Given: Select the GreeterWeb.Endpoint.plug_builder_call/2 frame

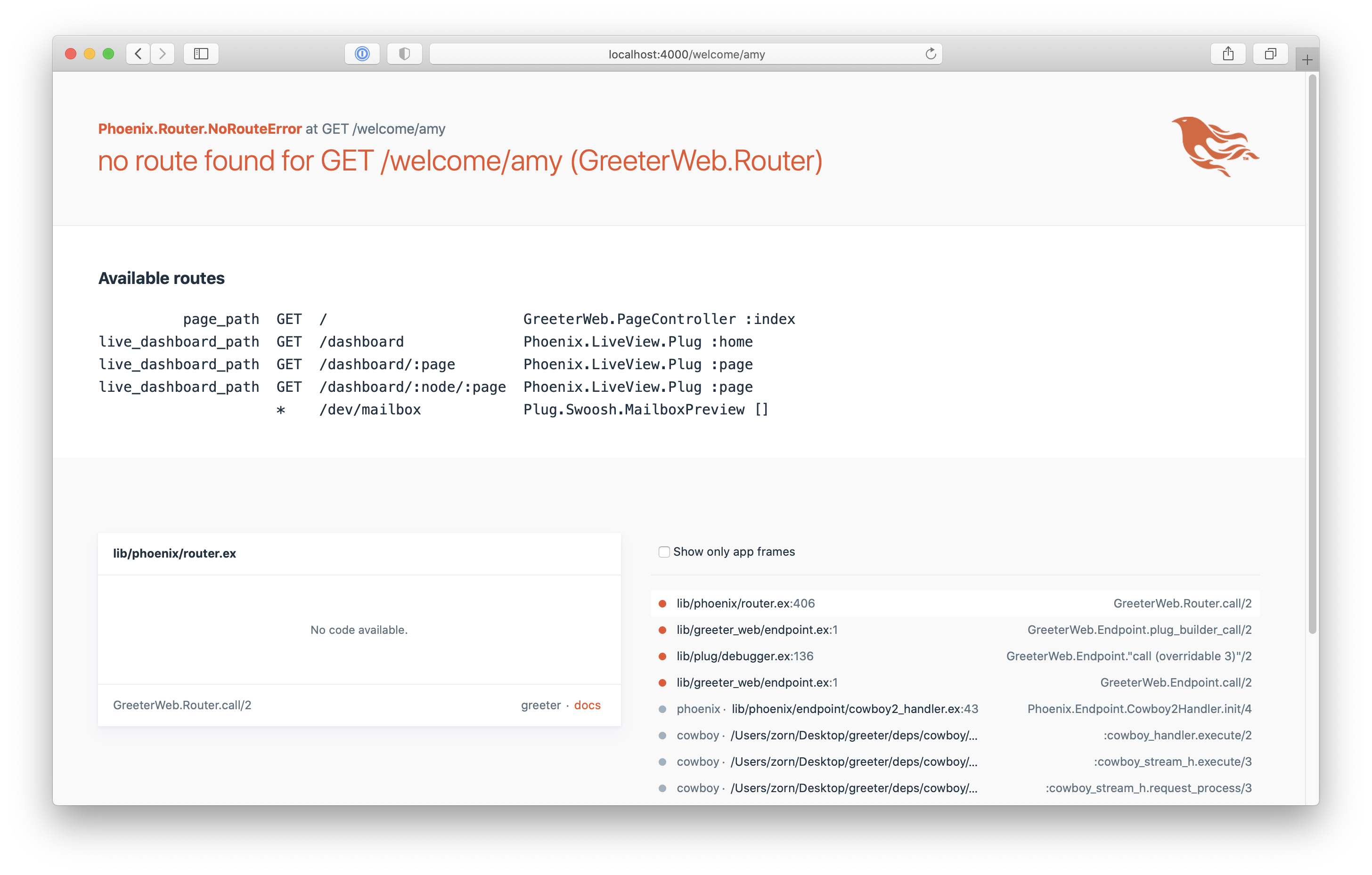Looking at the screenshot, I should coord(1139,630).
